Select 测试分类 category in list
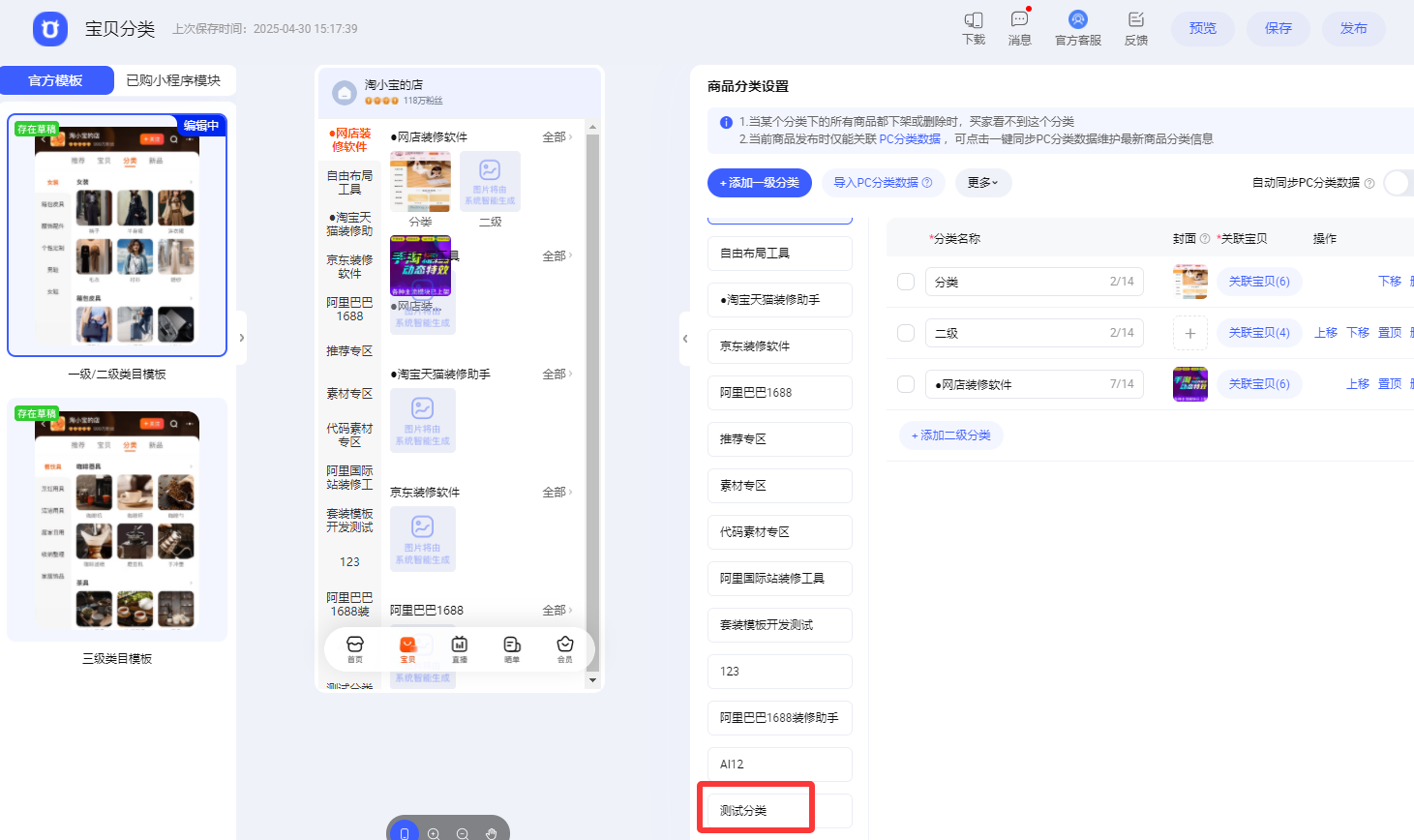Viewport: 1414px width, 840px height. point(780,811)
